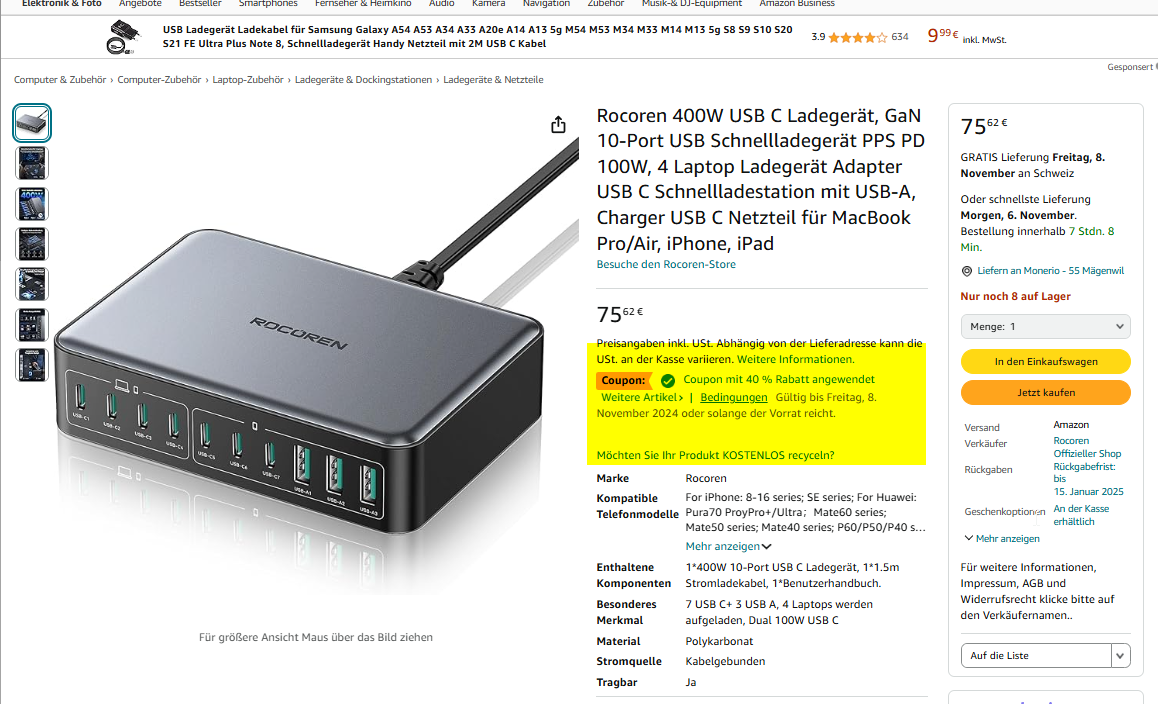Open the Menge quantity dropdown

(1045, 327)
